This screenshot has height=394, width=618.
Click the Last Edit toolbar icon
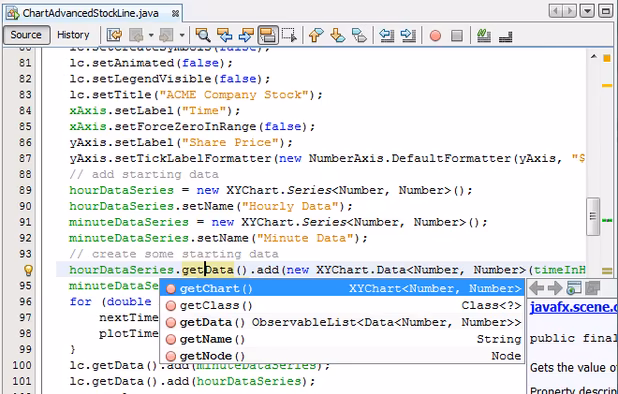115,35
